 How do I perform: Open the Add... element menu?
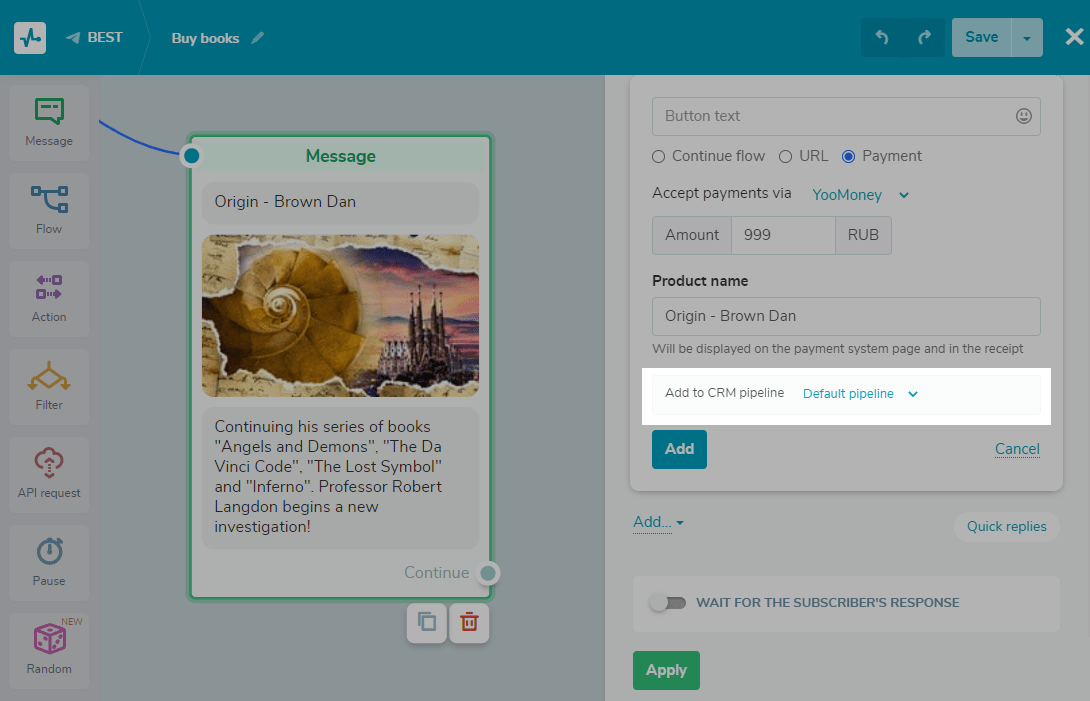pos(658,522)
